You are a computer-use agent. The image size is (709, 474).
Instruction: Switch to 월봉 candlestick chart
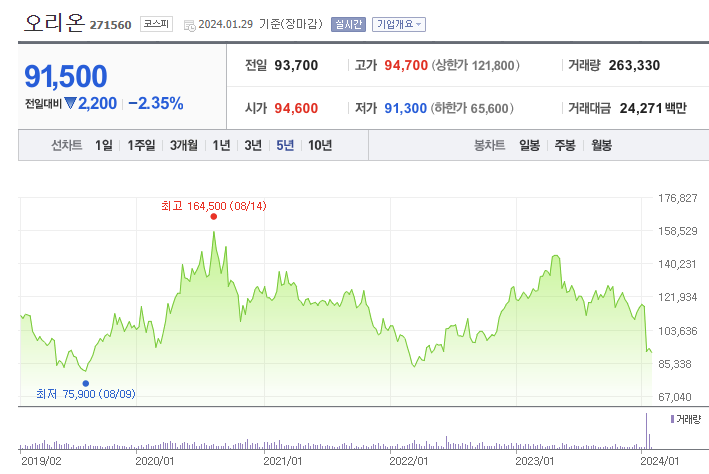[601, 145]
